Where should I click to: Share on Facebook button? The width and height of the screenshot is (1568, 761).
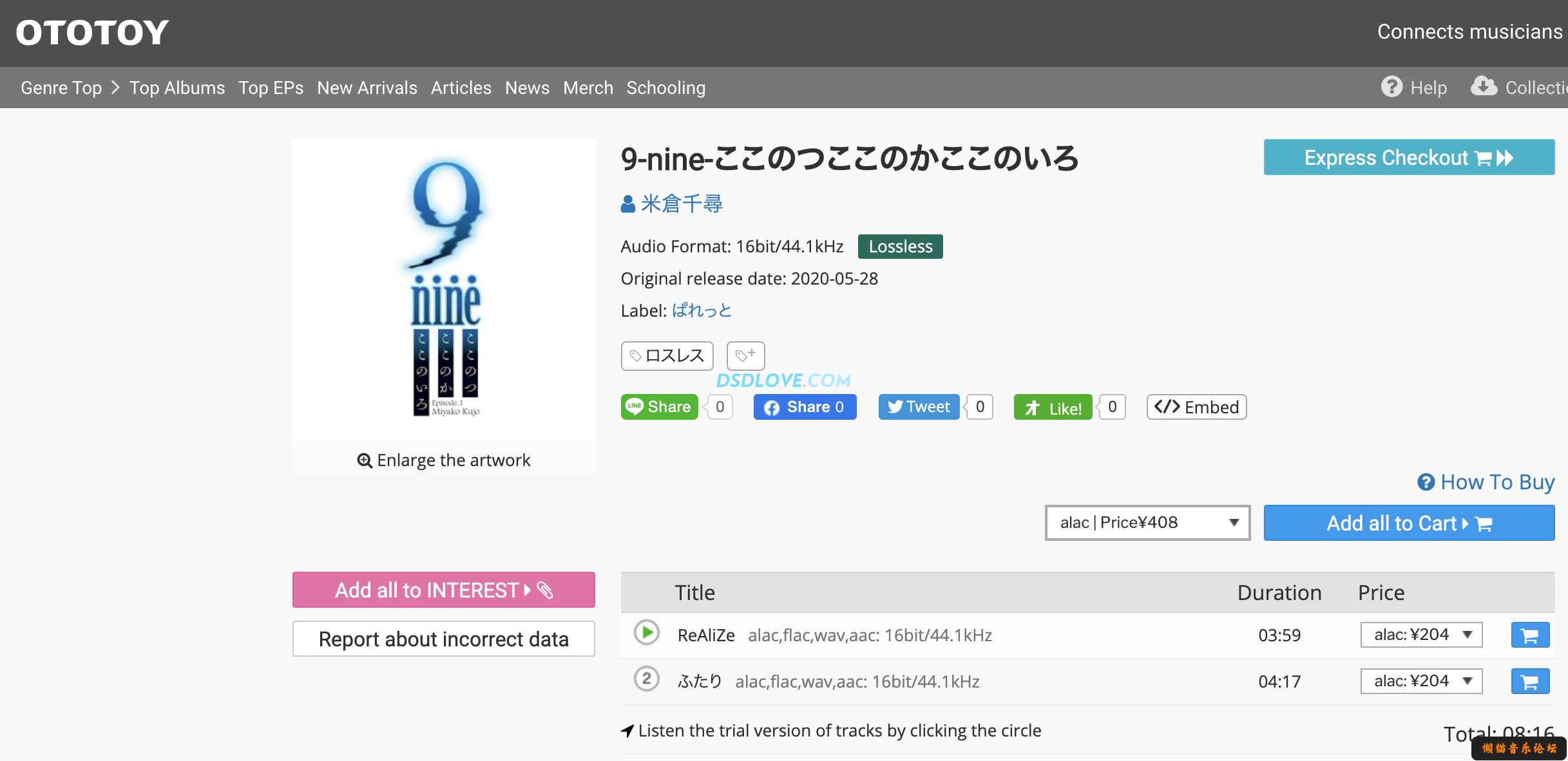tap(805, 407)
